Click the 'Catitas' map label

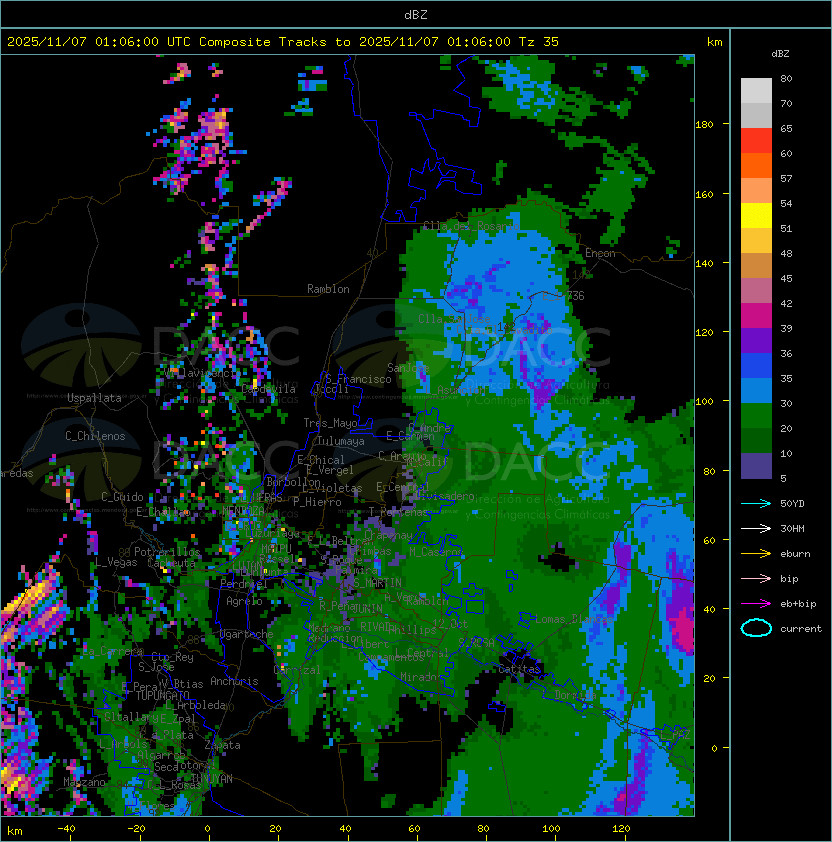pos(519,669)
